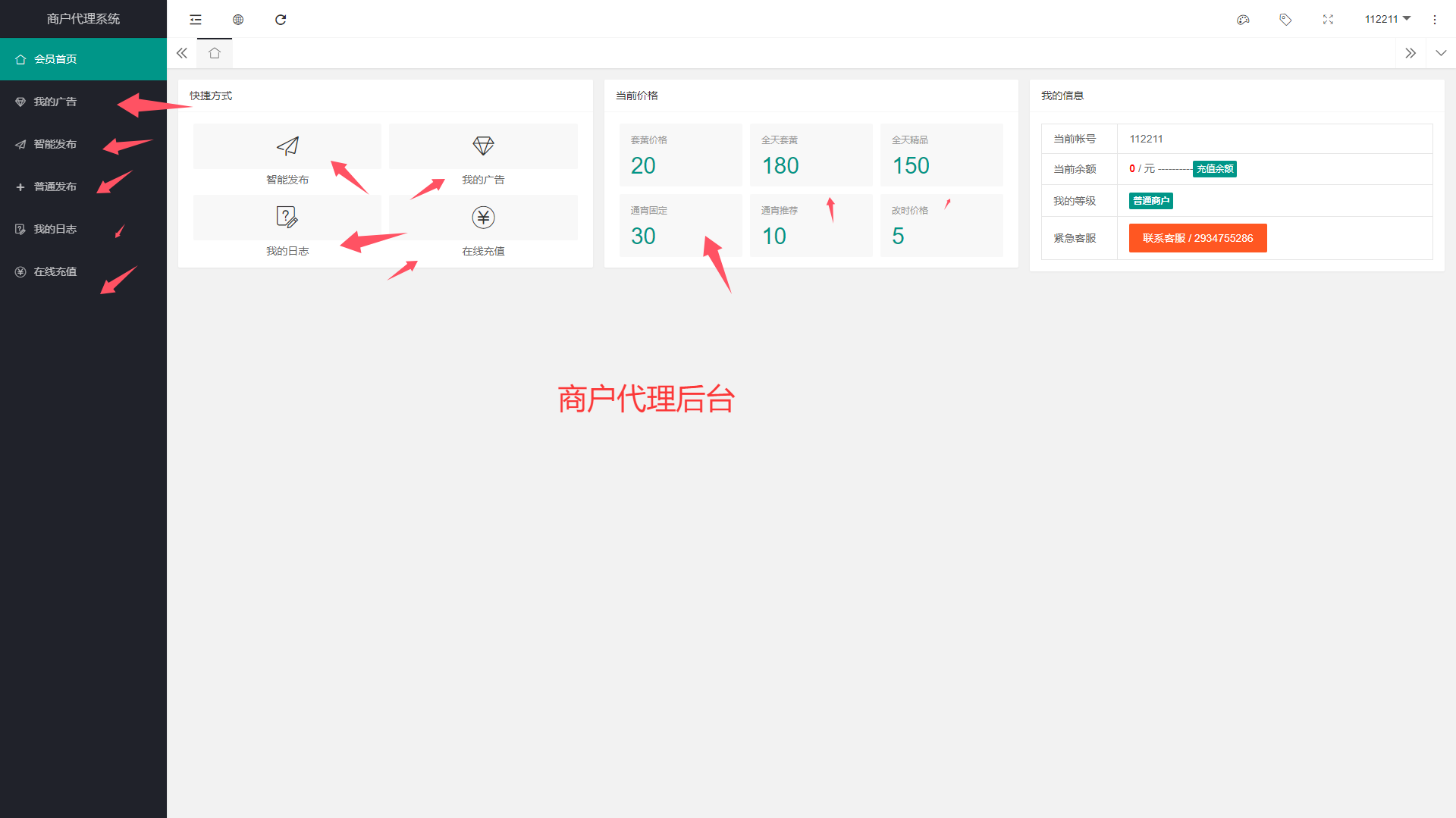
Task: Click the 充值余额 button
Action: click(x=1215, y=169)
